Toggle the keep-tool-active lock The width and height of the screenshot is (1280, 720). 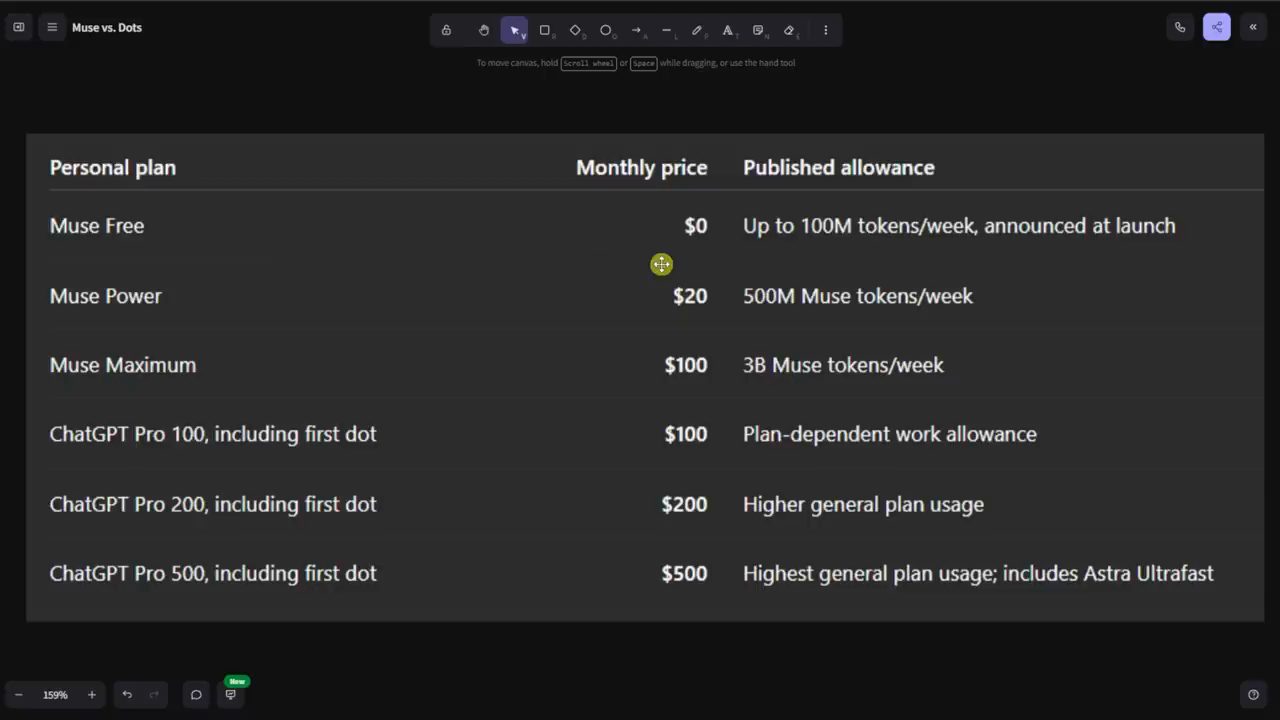pyautogui.click(x=446, y=30)
